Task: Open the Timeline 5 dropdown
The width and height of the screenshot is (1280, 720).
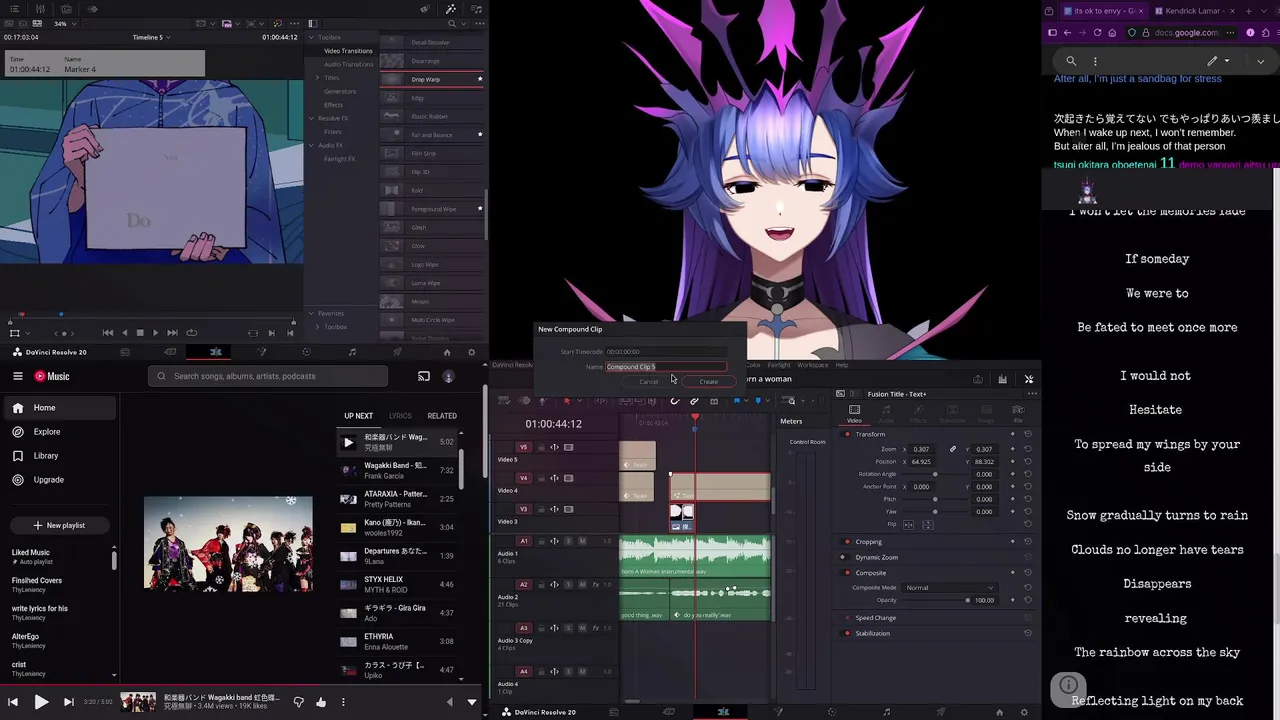Action: tap(151, 37)
